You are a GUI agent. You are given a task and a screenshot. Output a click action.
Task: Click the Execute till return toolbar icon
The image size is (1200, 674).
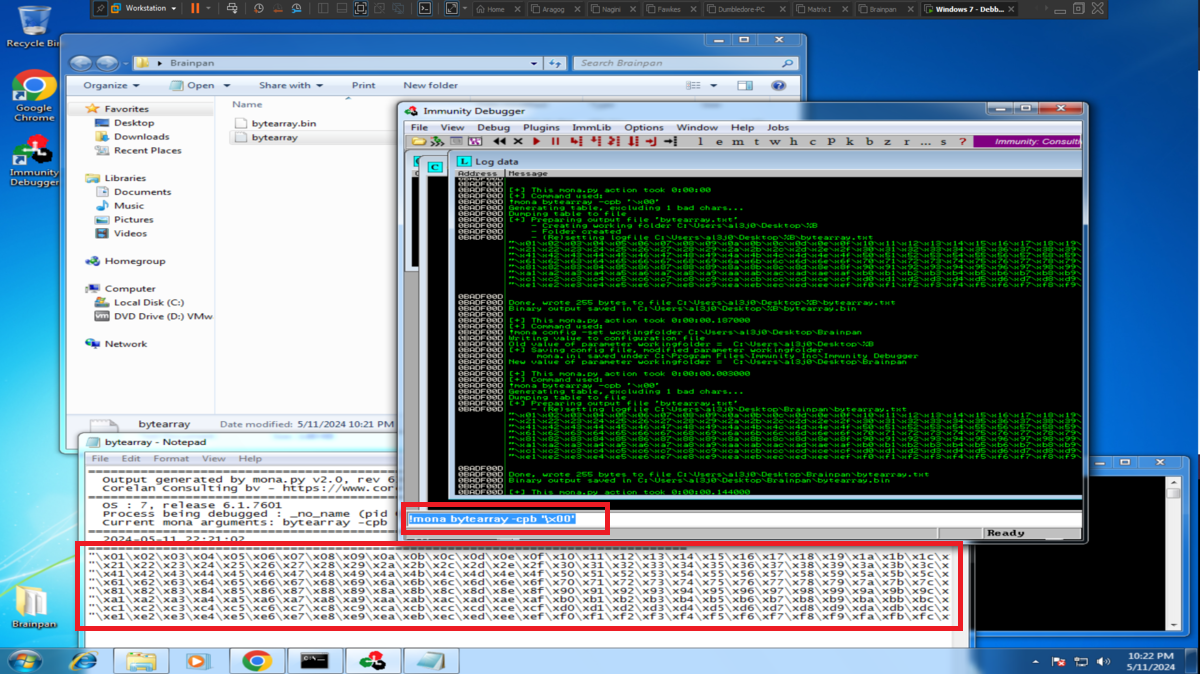[x=651, y=141]
